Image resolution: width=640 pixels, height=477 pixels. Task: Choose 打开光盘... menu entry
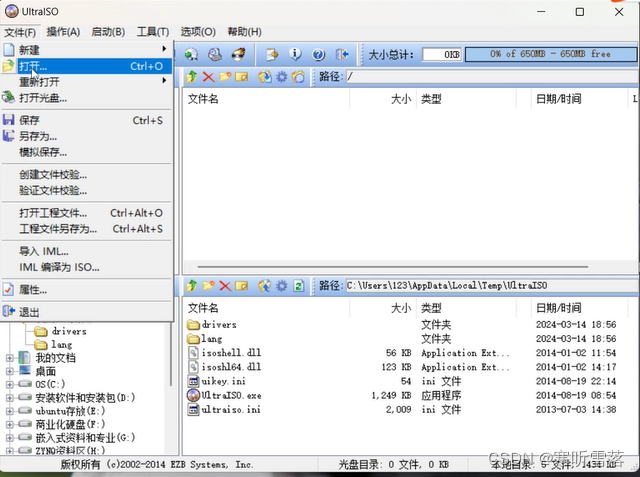[x=87, y=98]
